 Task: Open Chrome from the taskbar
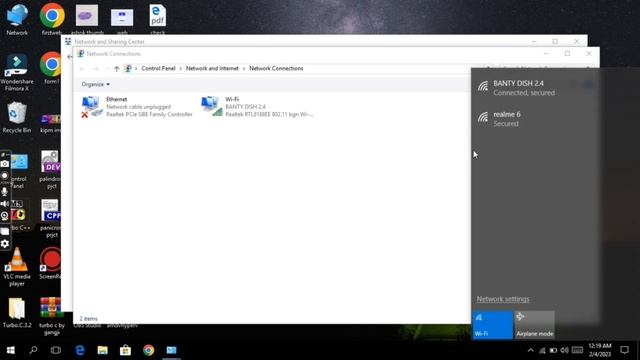click(x=149, y=350)
